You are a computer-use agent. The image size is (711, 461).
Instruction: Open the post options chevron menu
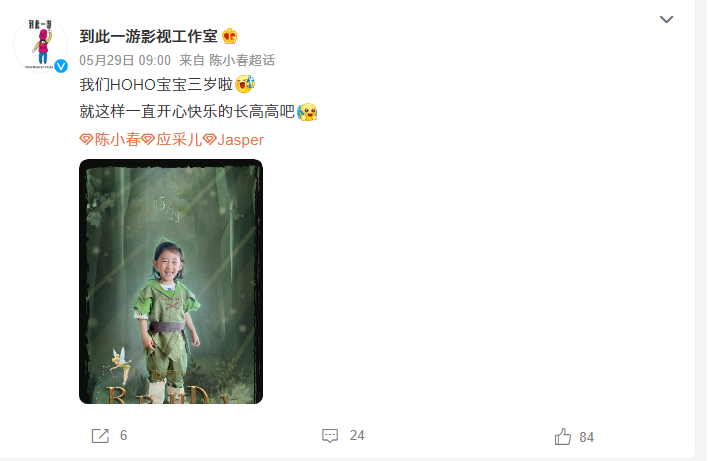coord(666,19)
